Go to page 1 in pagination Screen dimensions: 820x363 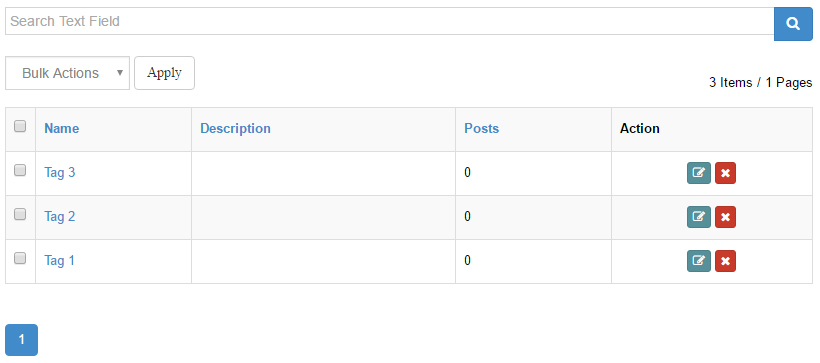(21, 340)
